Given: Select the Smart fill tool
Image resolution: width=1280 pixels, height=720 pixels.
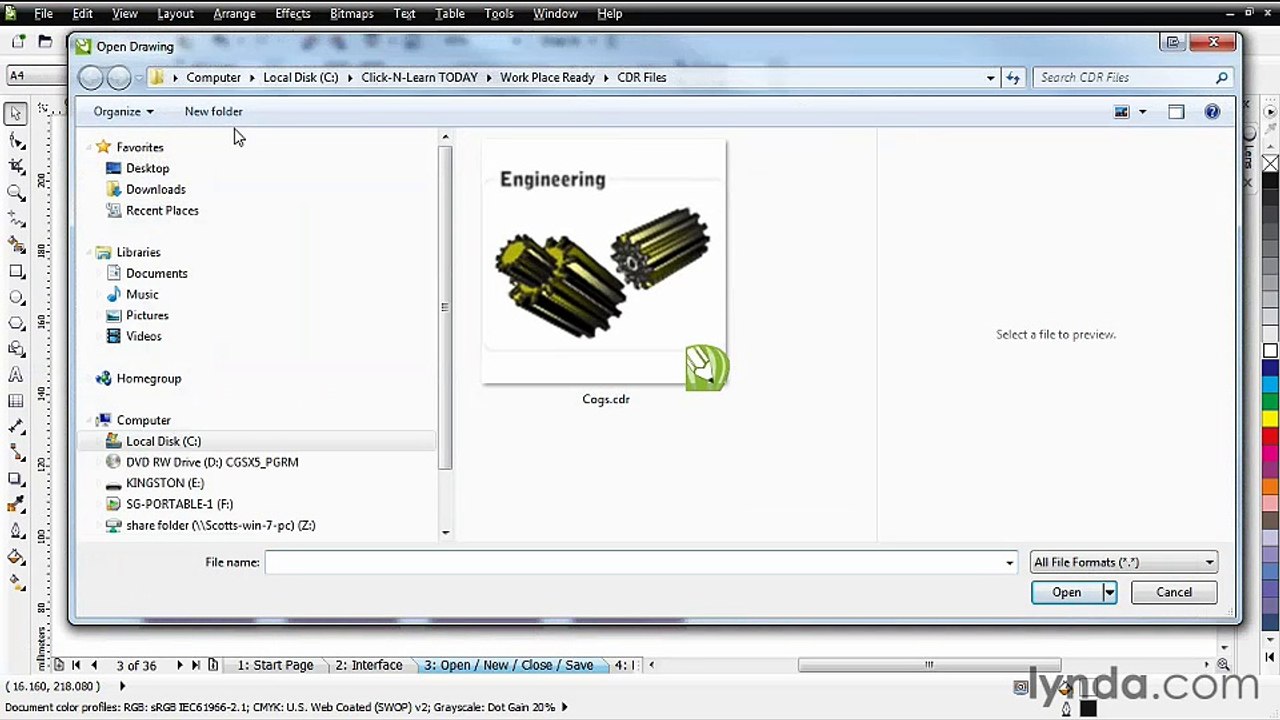Looking at the screenshot, I should click(x=16, y=244).
